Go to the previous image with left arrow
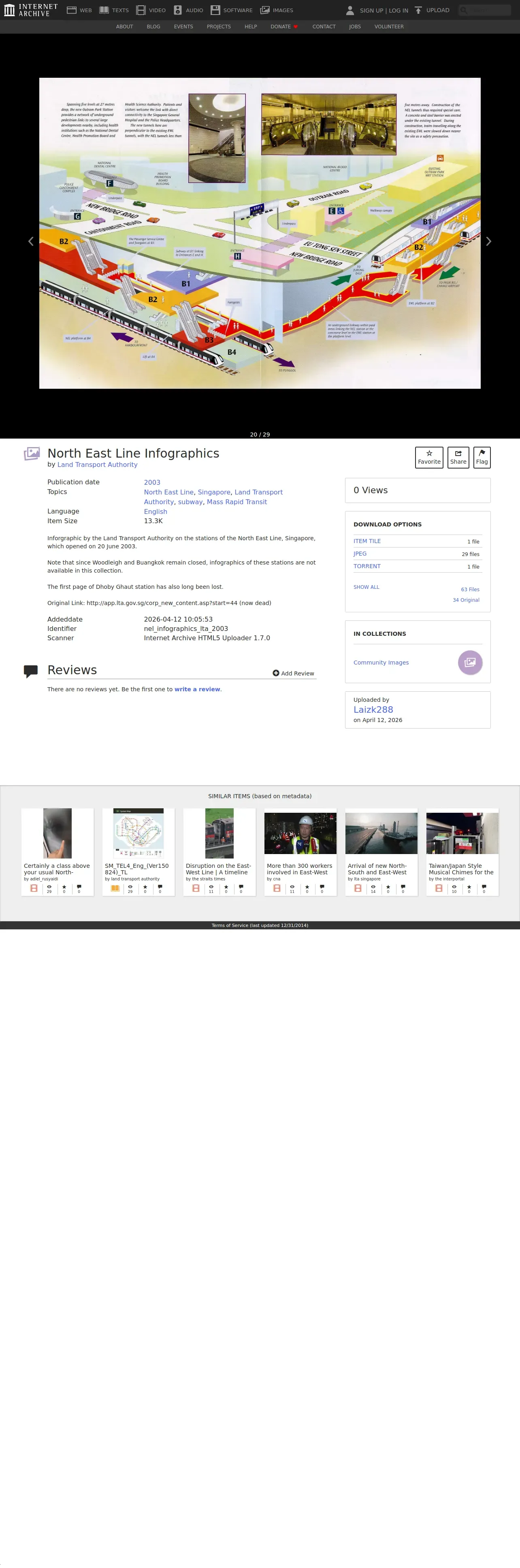 pyautogui.click(x=31, y=241)
